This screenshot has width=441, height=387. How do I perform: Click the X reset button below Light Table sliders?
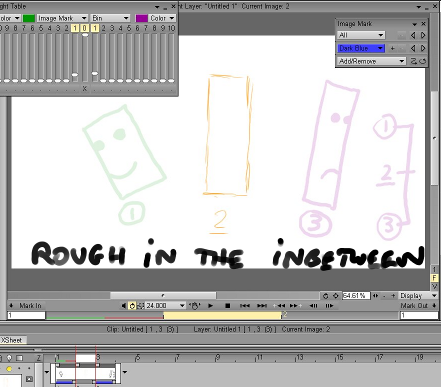point(85,89)
